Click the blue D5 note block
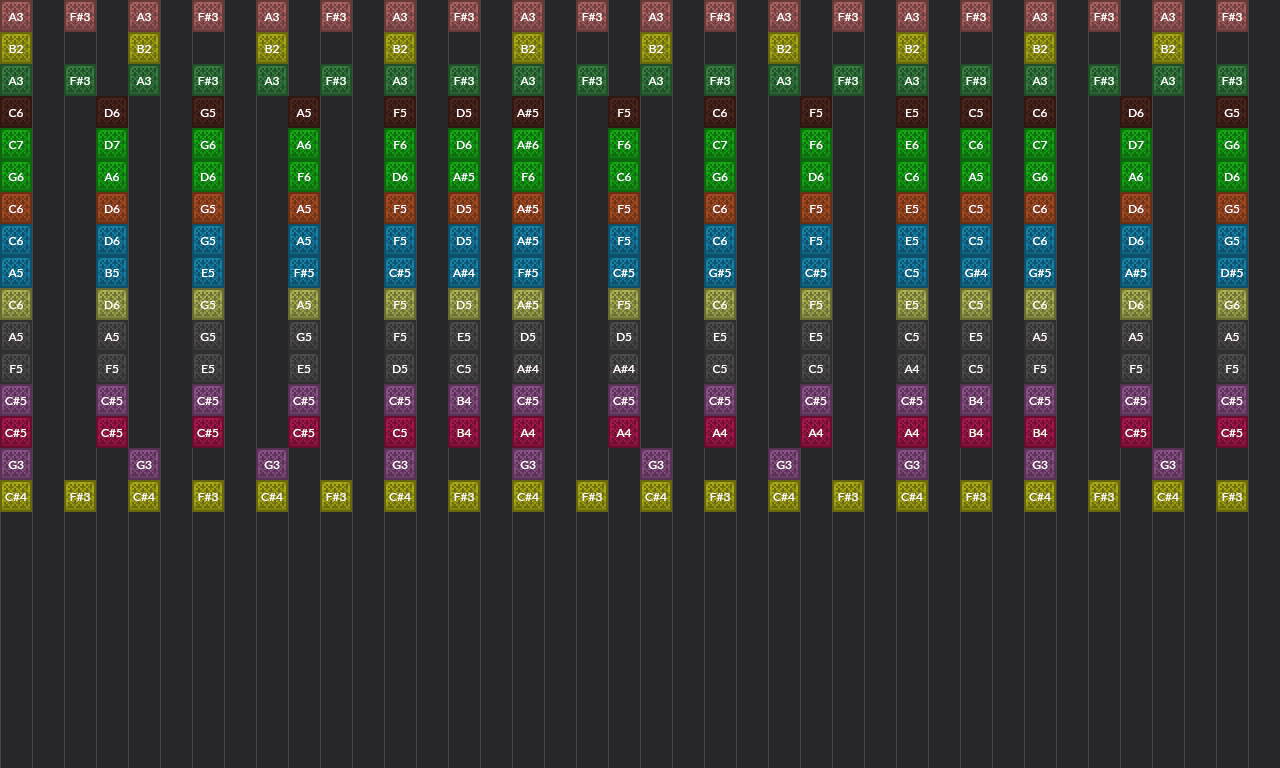This screenshot has width=1280, height=768. (x=464, y=241)
